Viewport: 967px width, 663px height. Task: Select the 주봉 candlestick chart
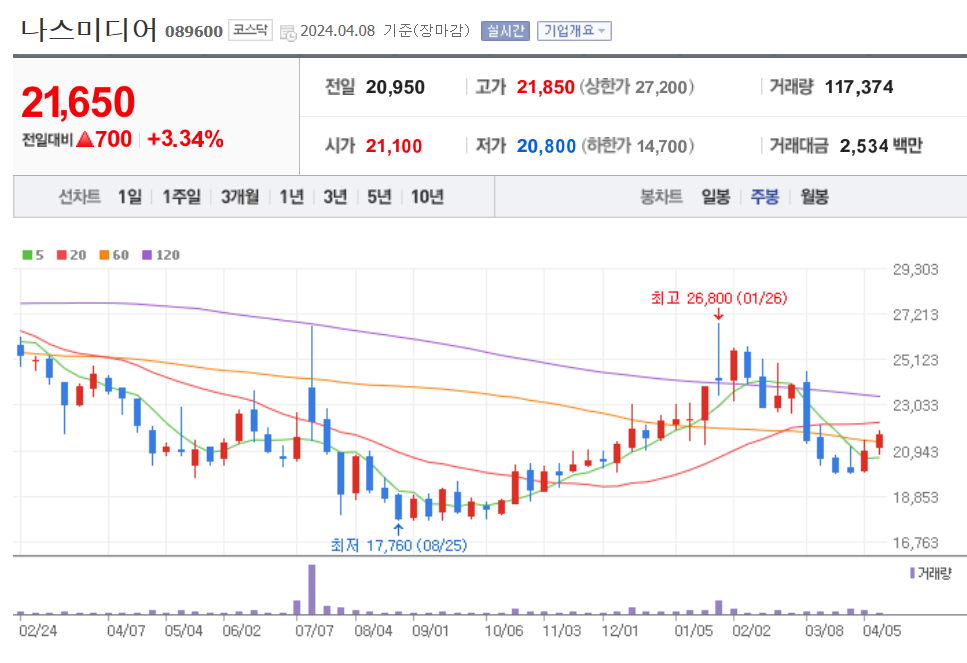click(765, 197)
